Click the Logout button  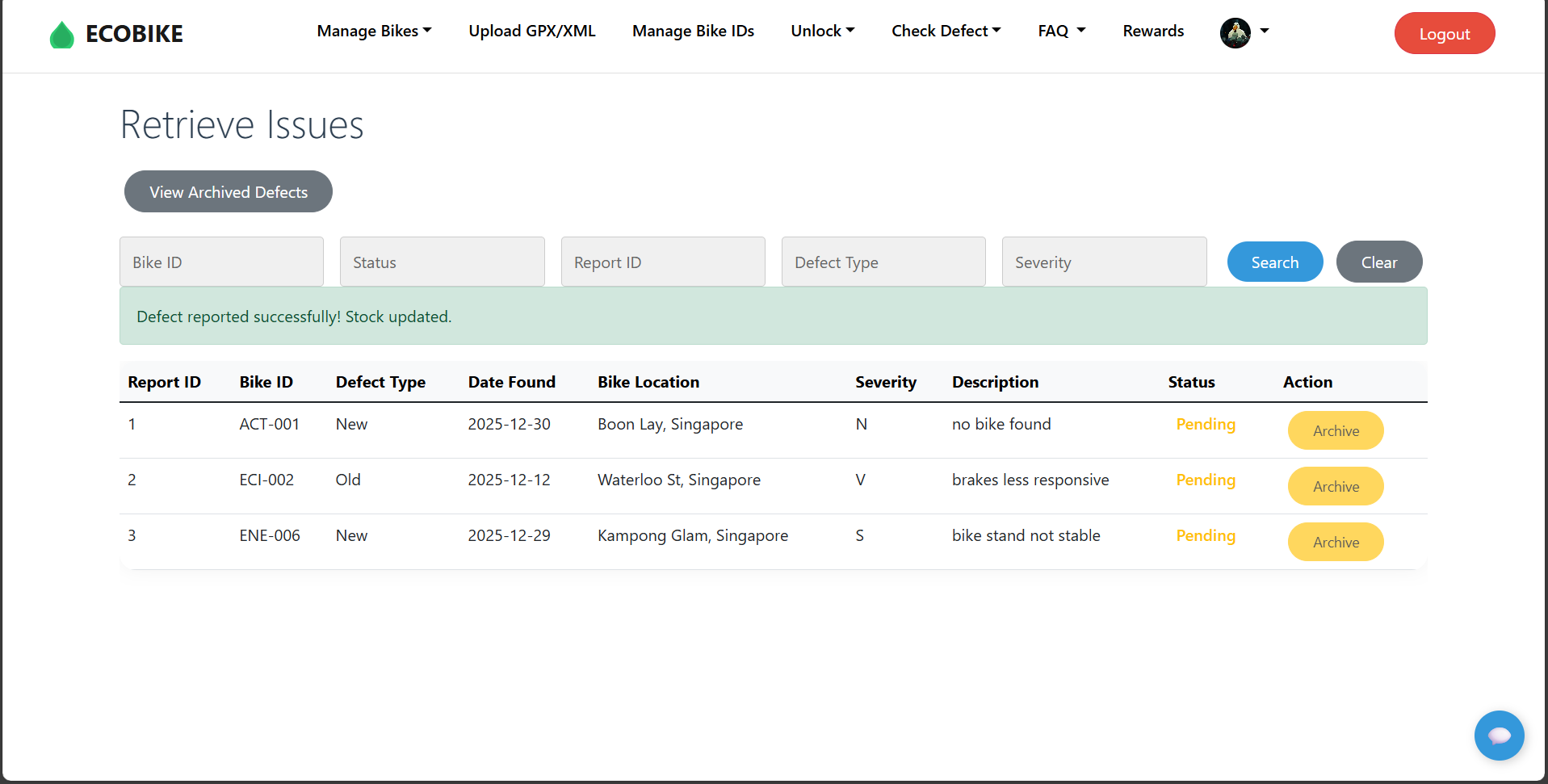(1444, 33)
